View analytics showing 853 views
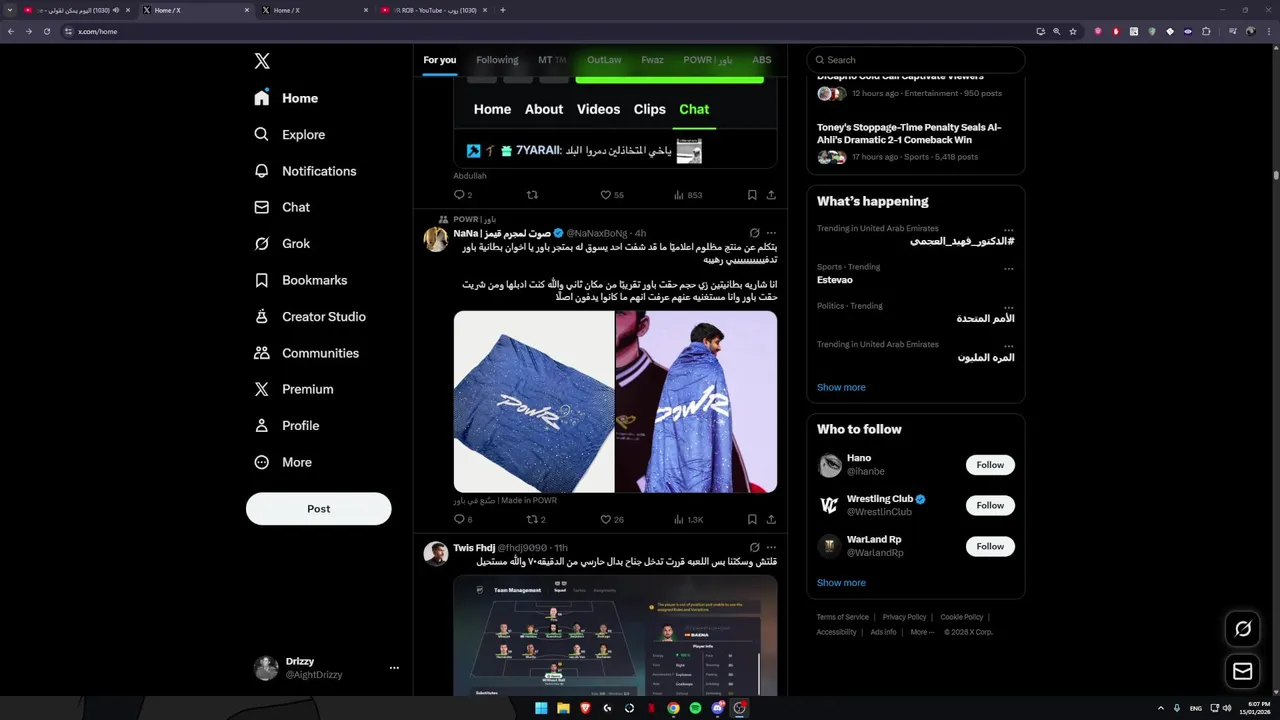The width and height of the screenshot is (1280, 720). coord(688,195)
